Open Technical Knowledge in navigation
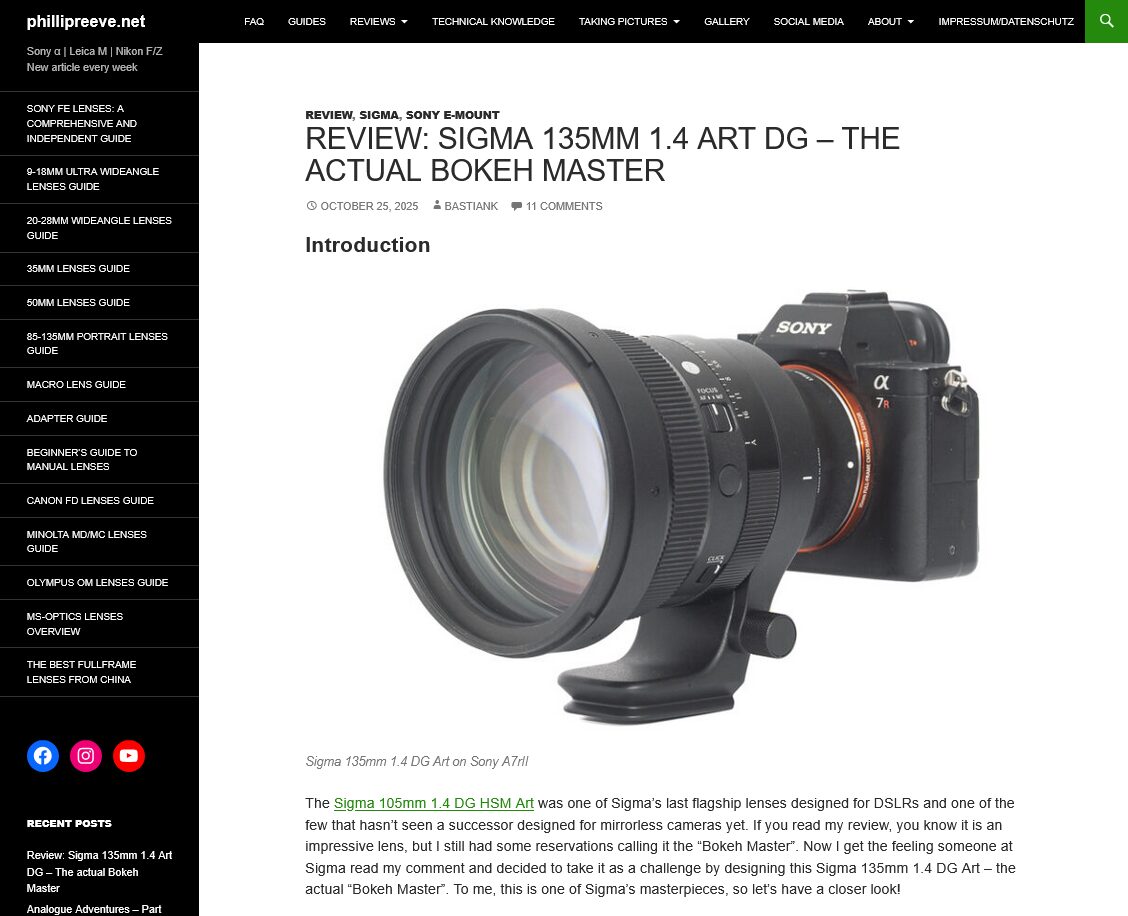Image resolution: width=1128 pixels, height=916 pixels. pos(493,21)
